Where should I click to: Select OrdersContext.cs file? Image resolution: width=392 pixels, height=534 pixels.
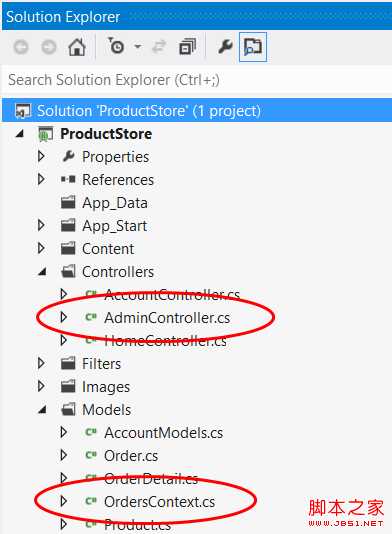coord(159,502)
